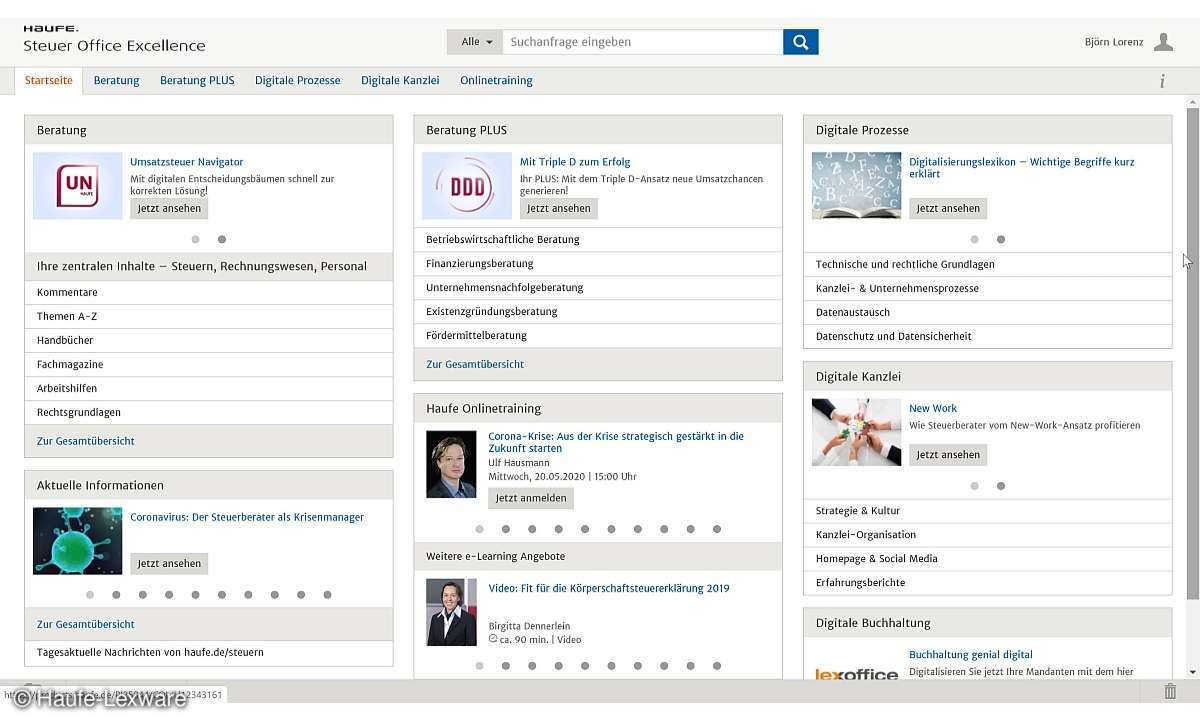The width and height of the screenshot is (1200, 720).
Task: Open the Onlinetraining tab
Action: [x=496, y=81]
